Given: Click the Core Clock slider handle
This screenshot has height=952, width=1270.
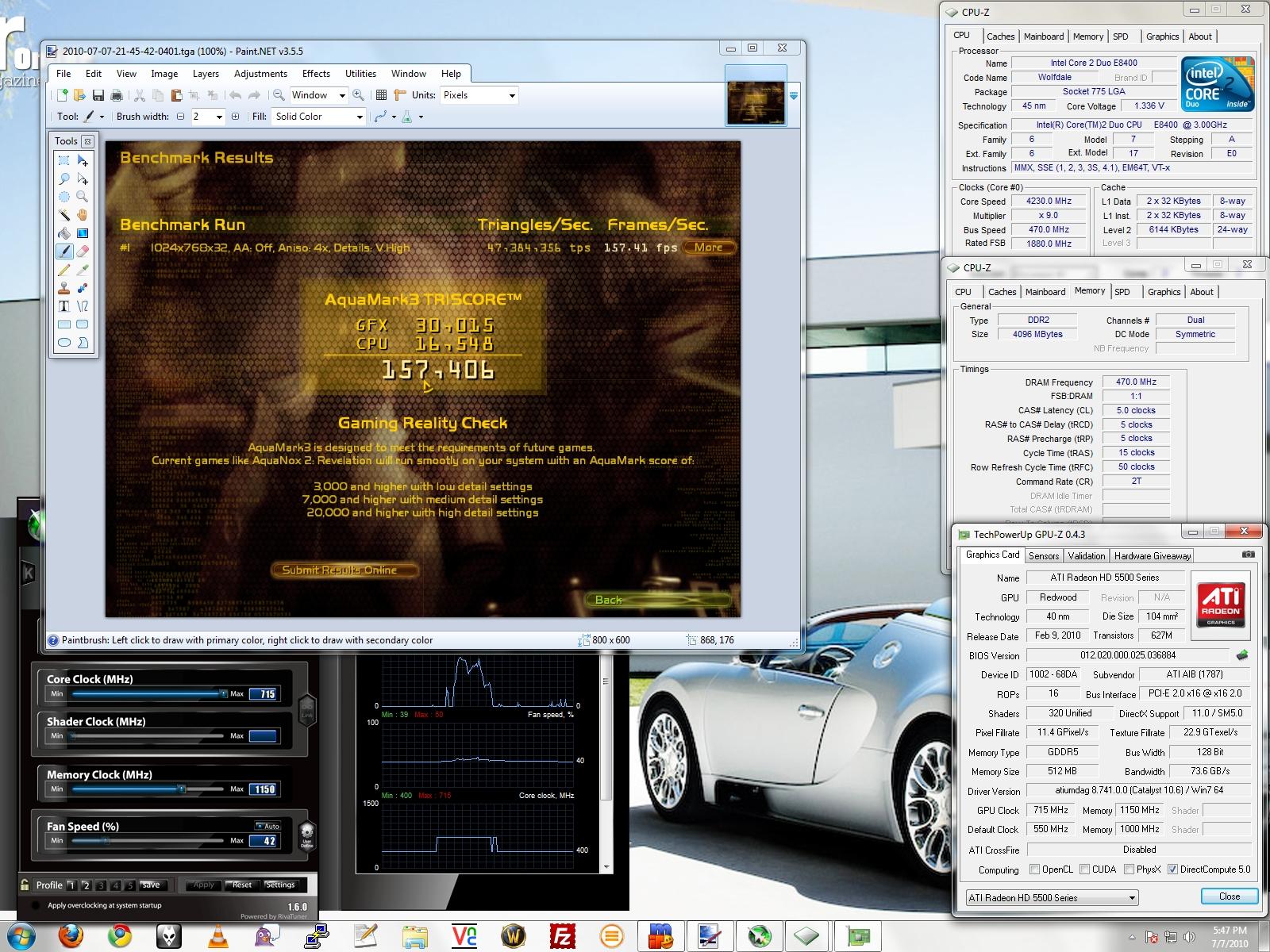Looking at the screenshot, I should click(x=223, y=693).
